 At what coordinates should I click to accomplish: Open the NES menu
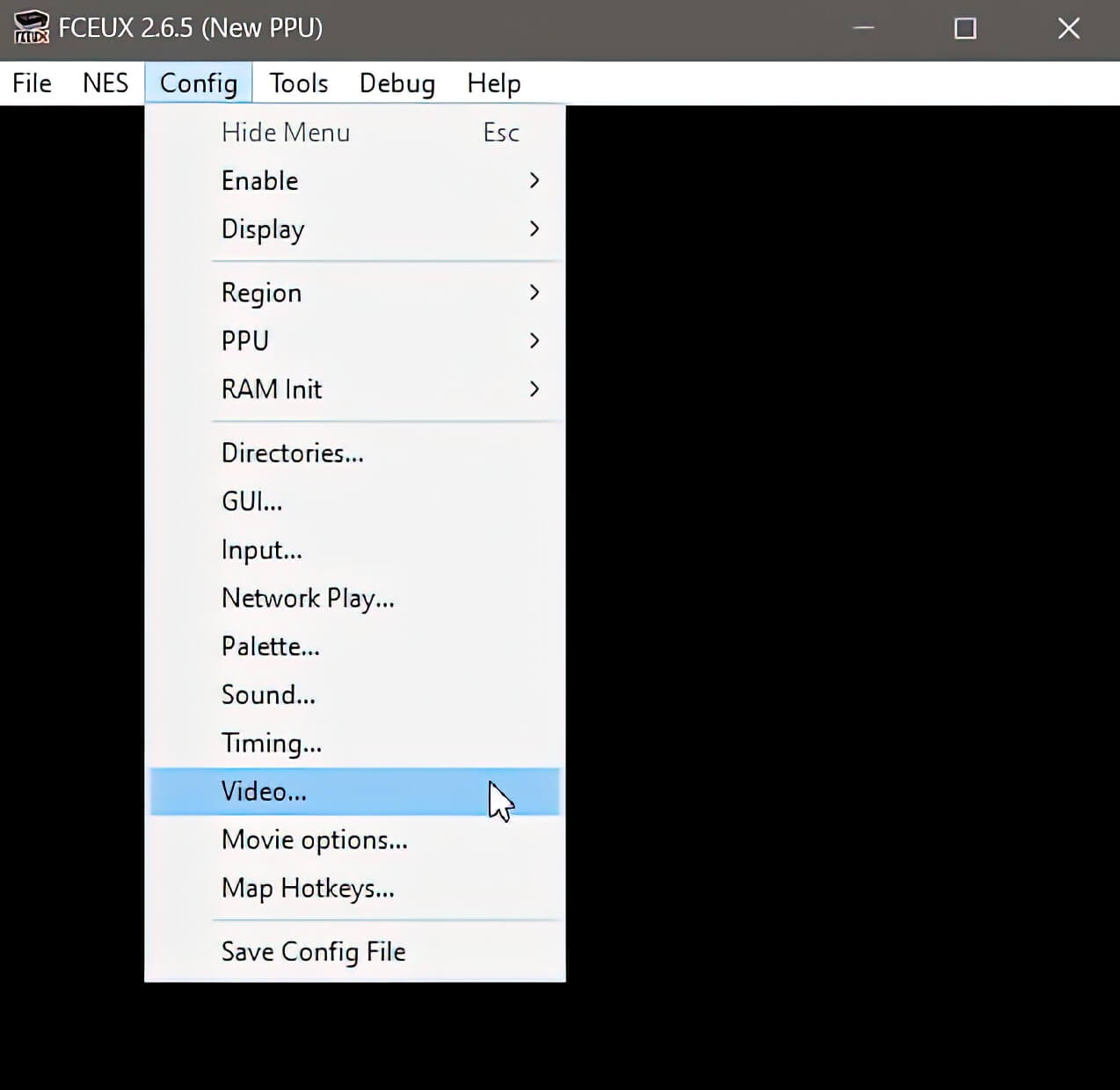(105, 83)
